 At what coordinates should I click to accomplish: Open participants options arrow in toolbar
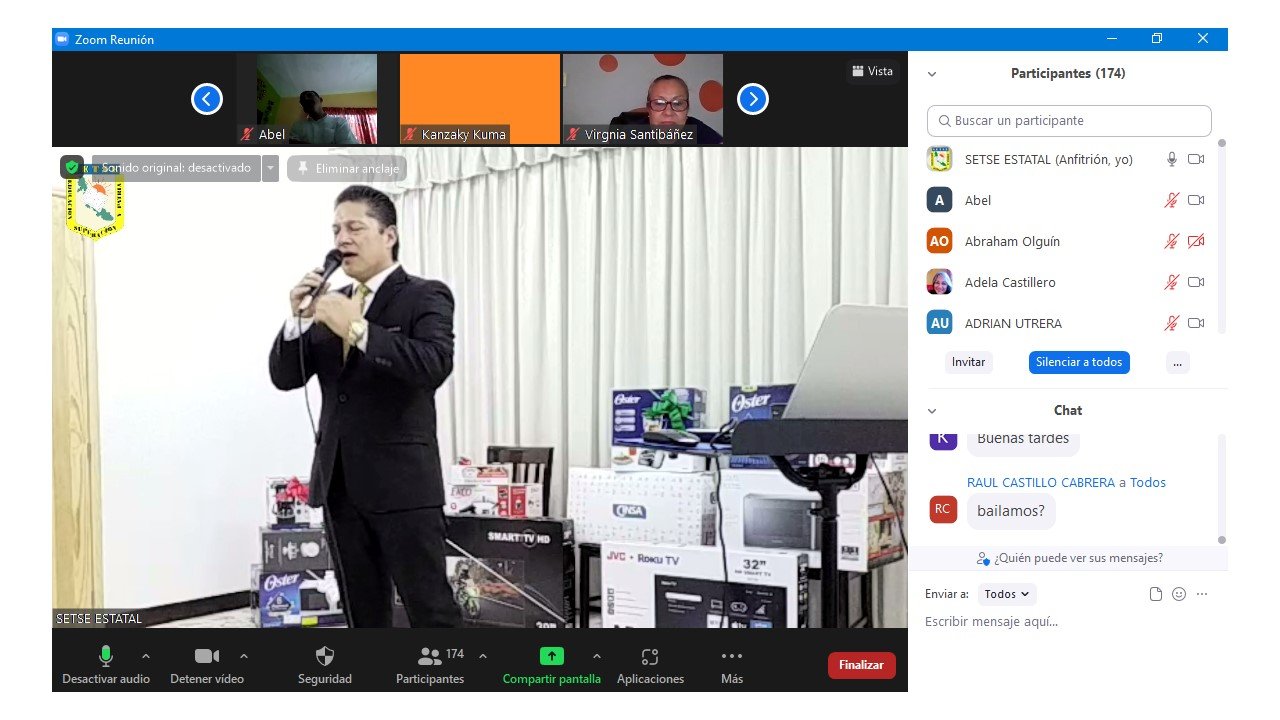(483, 656)
